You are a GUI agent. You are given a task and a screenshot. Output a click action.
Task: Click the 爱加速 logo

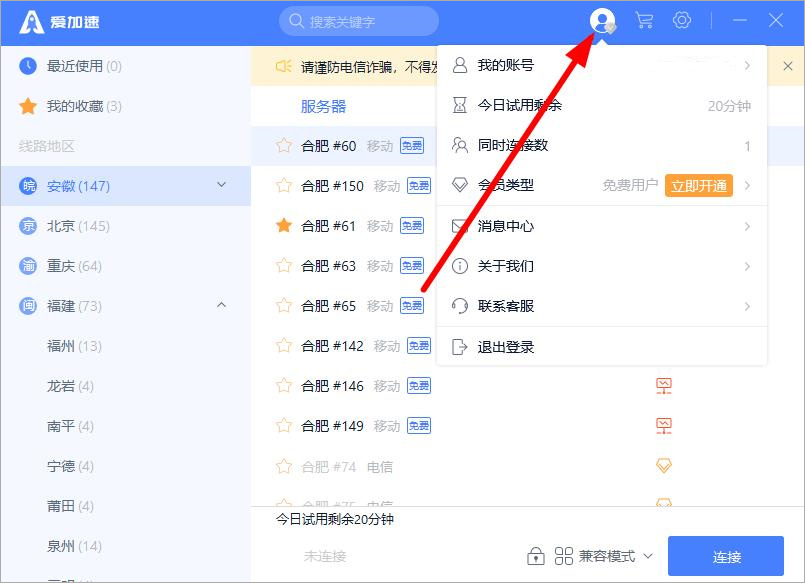point(60,22)
